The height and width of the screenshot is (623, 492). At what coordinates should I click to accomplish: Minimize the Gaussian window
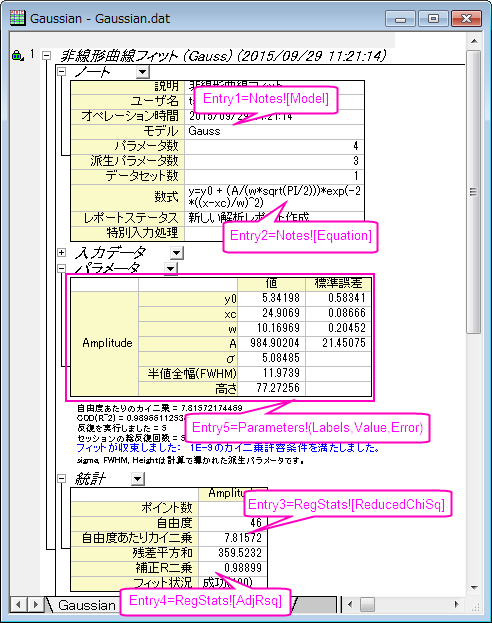click(401, 19)
